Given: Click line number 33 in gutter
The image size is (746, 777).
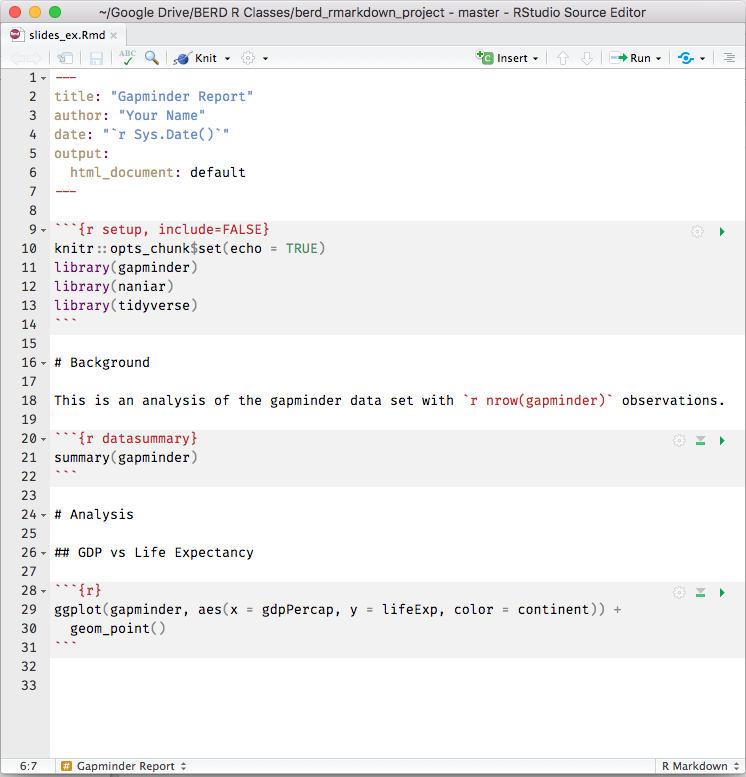Looking at the screenshot, I should (x=29, y=685).
